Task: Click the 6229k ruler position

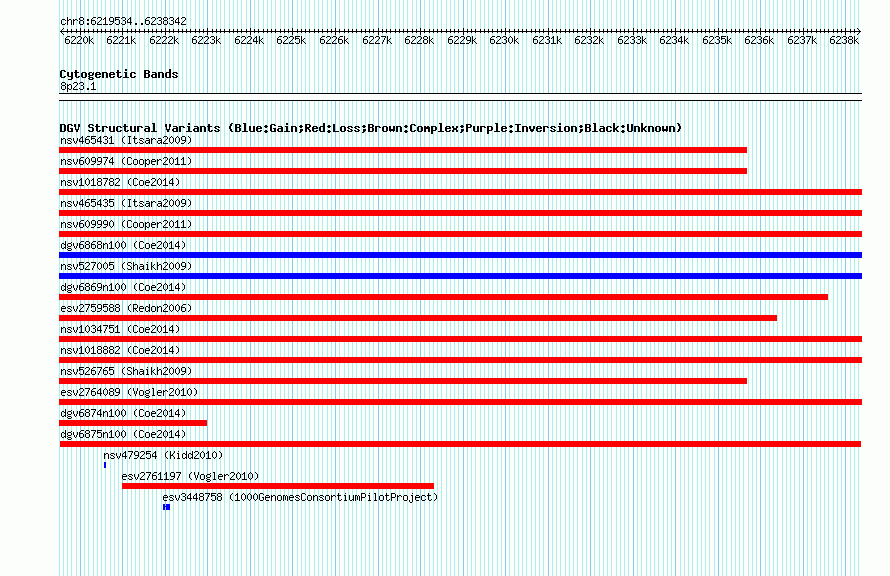Action: pyautogui.click(x=462, y=40)
